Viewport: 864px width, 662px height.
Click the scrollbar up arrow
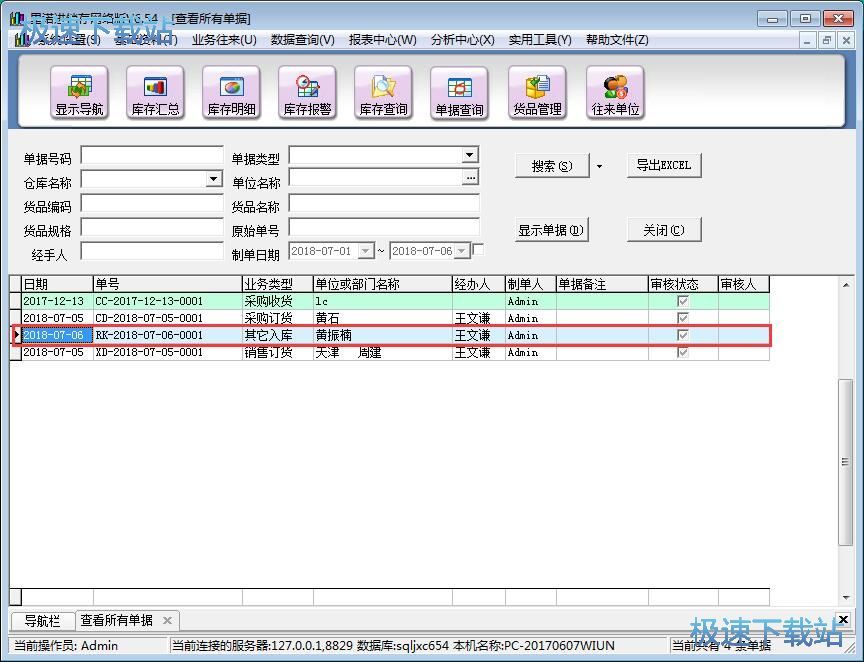coord(845,284)
